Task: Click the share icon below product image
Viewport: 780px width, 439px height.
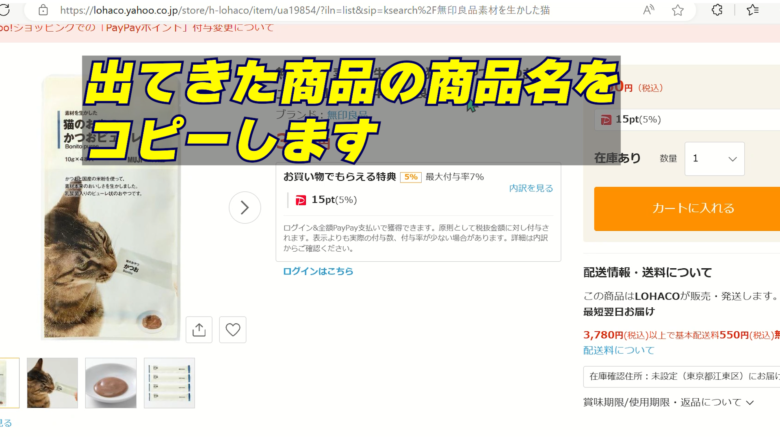Action: (199, 330)
